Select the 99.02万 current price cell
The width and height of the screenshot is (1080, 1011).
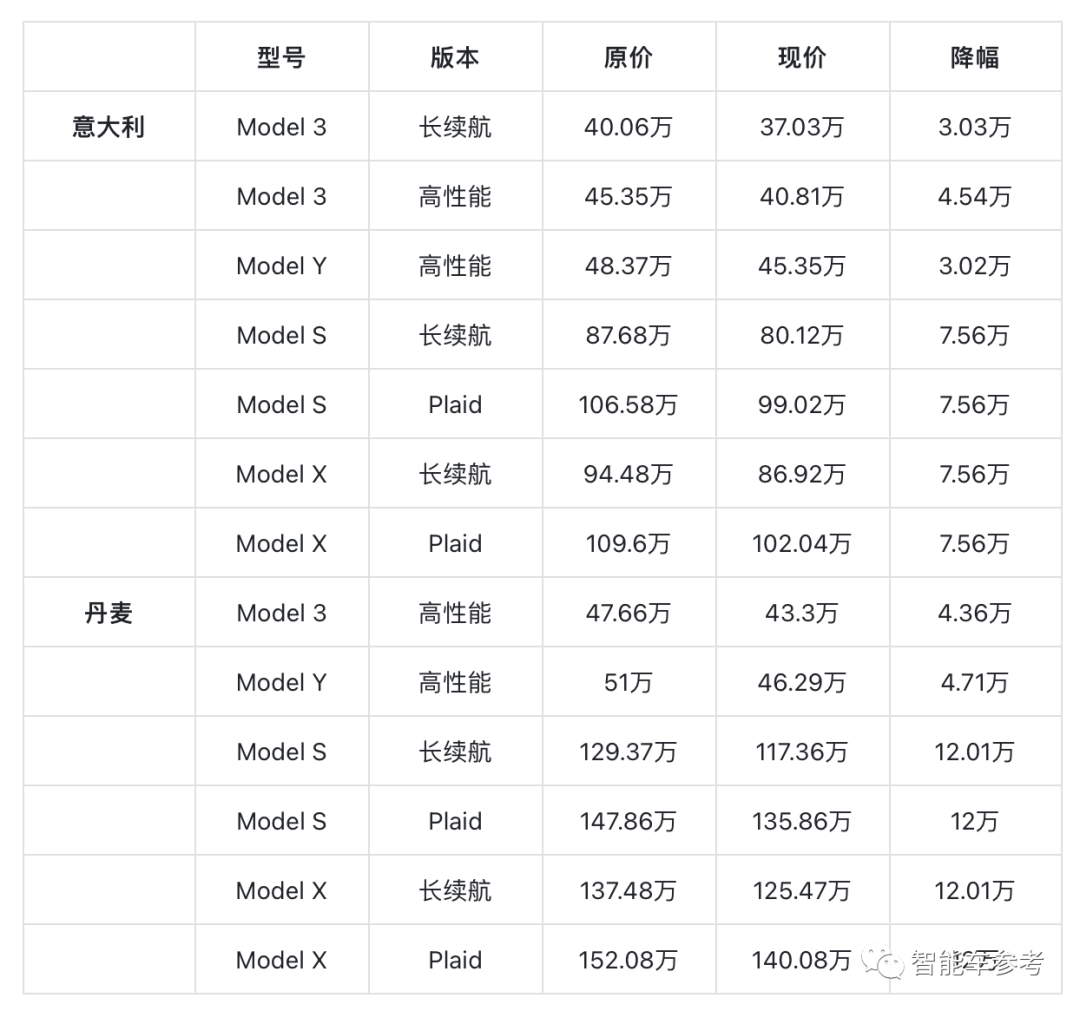point(802,405)
